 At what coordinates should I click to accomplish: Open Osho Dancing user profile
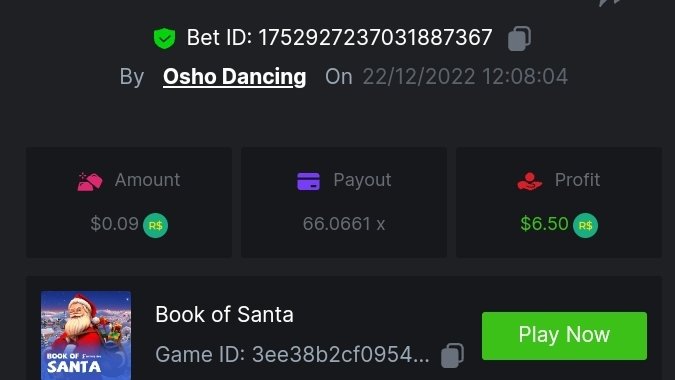pyautogui.click(x=235, y=77)
